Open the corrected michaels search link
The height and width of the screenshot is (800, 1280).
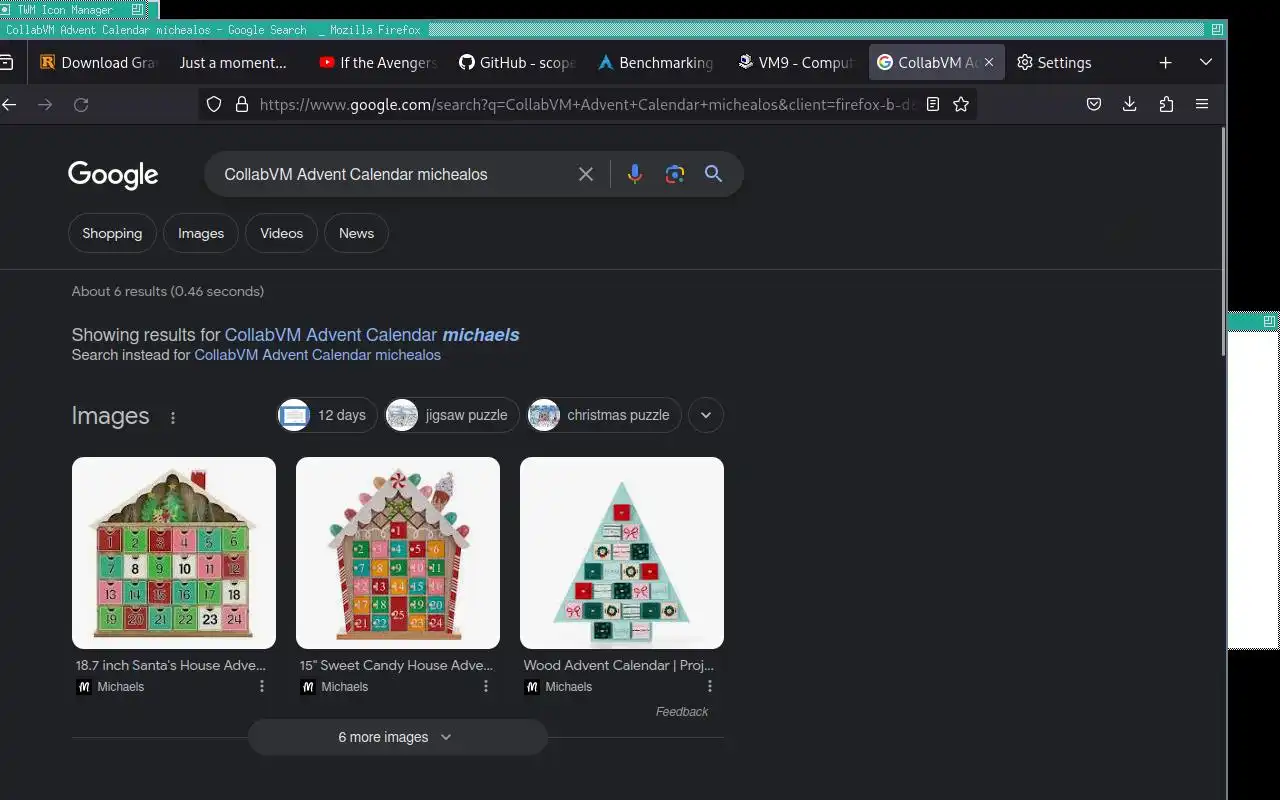(x=372, y=335)
